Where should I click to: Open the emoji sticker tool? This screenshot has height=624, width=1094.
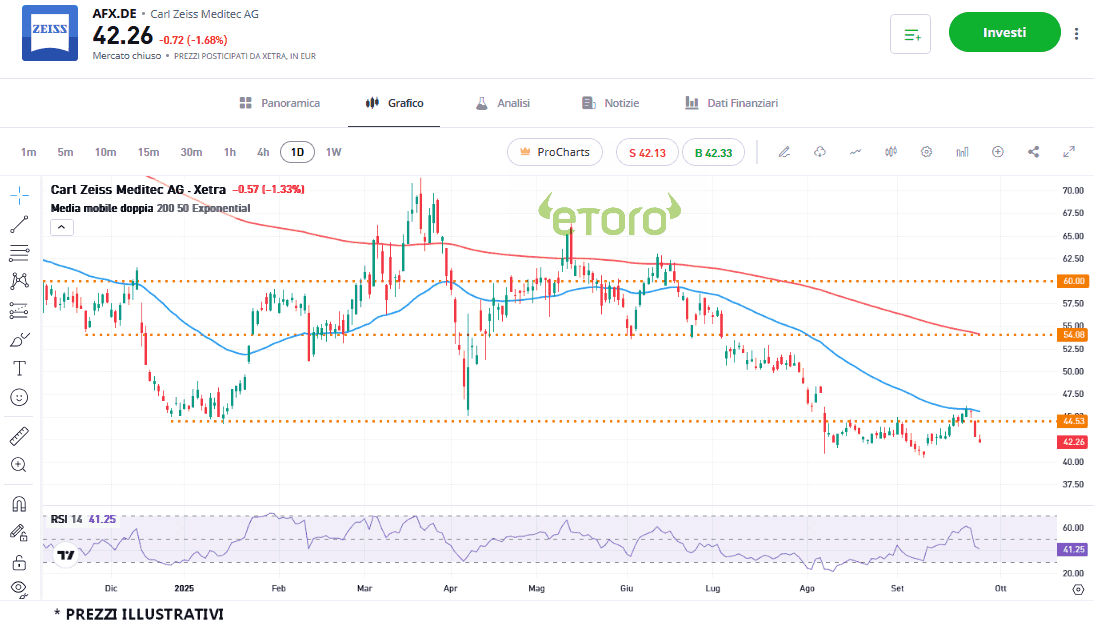point(19,397)
